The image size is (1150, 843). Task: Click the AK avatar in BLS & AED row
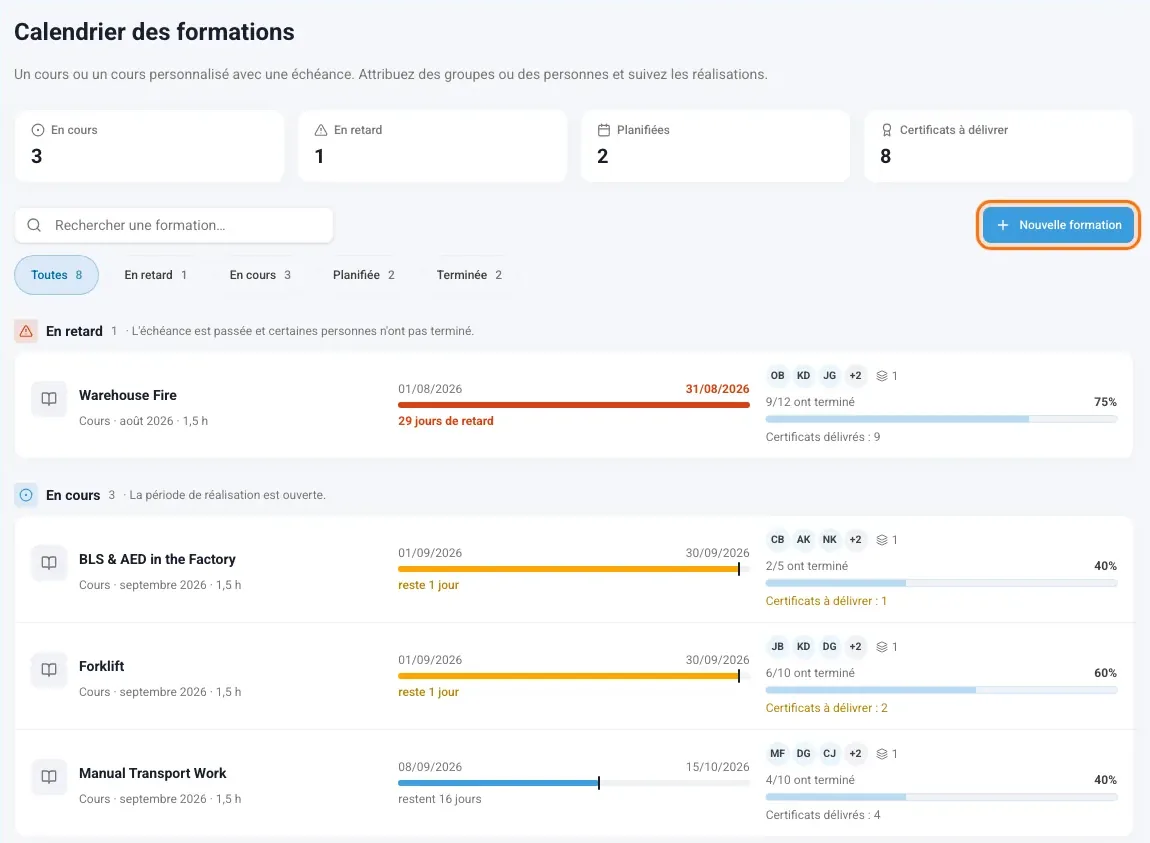804,540
